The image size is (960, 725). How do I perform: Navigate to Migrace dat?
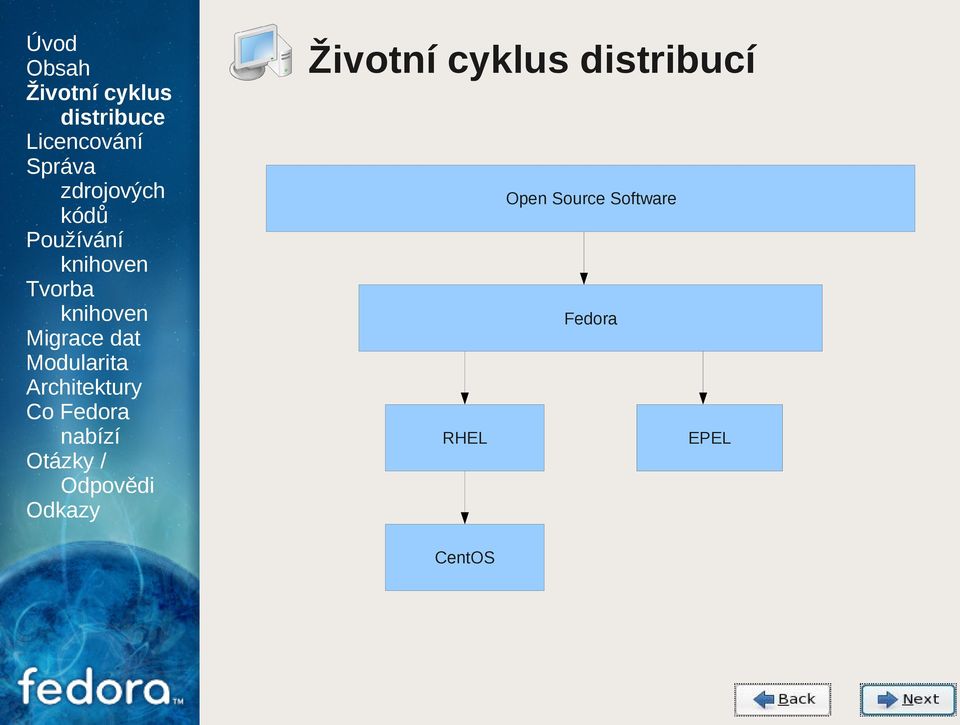coord(83,338)
